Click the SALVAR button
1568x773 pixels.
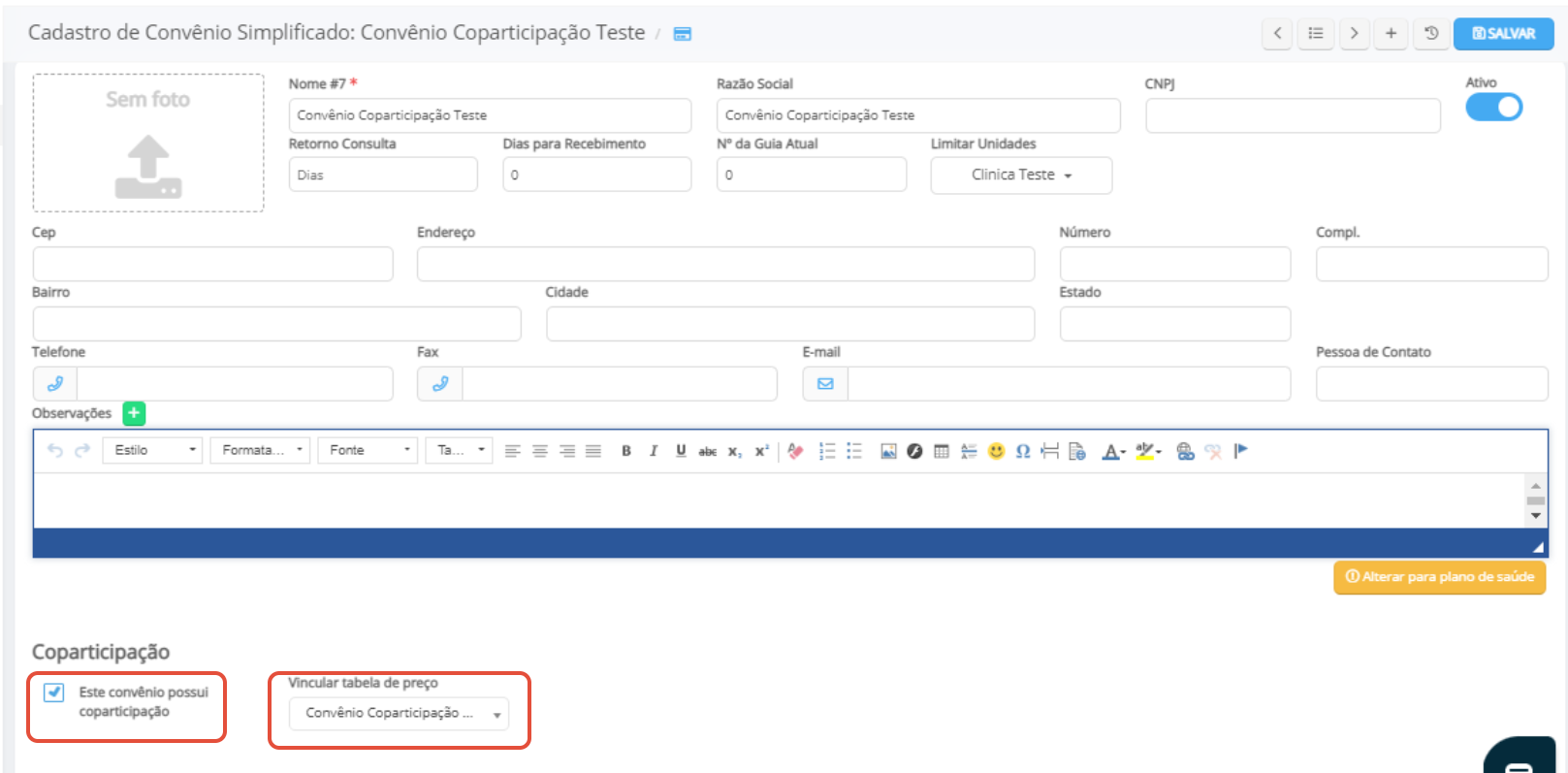[x=1503, y=33]
